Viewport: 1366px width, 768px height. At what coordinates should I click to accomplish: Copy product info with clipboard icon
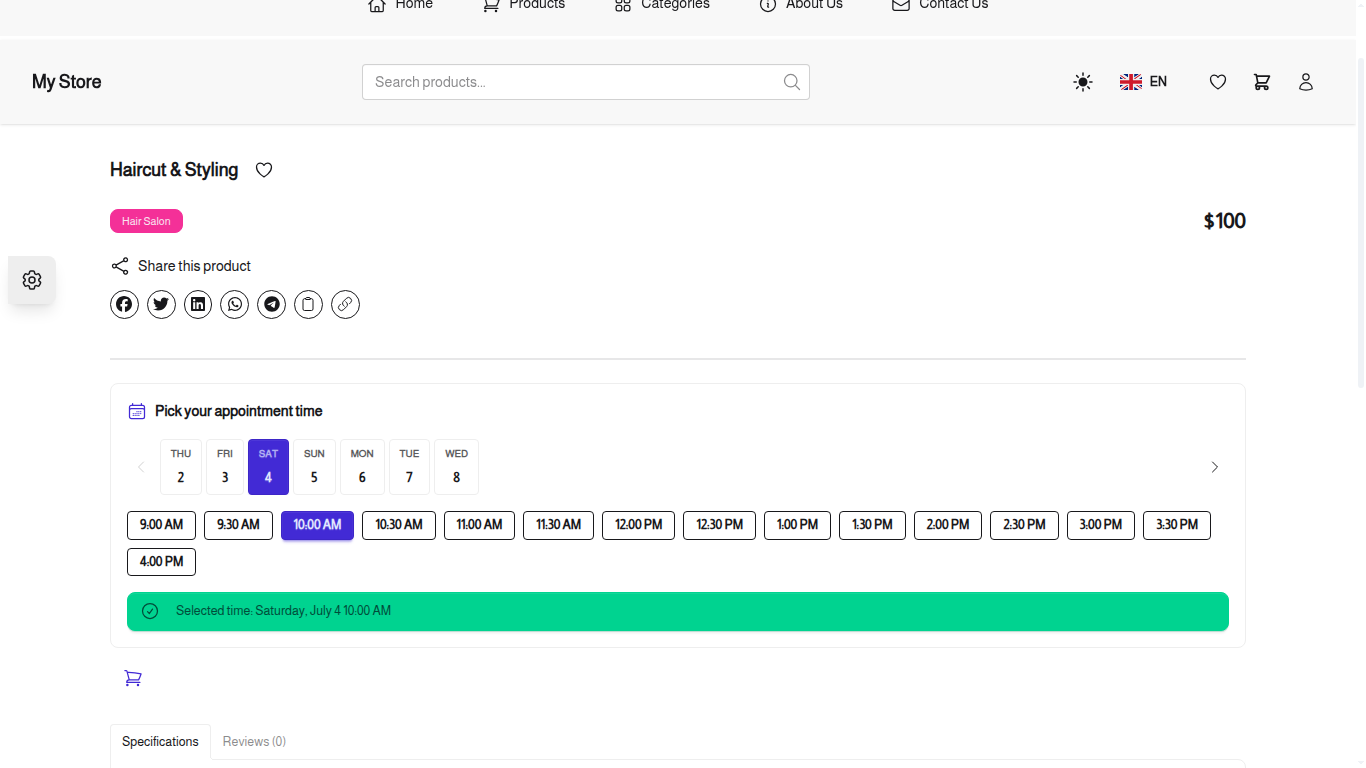(309, 304)
